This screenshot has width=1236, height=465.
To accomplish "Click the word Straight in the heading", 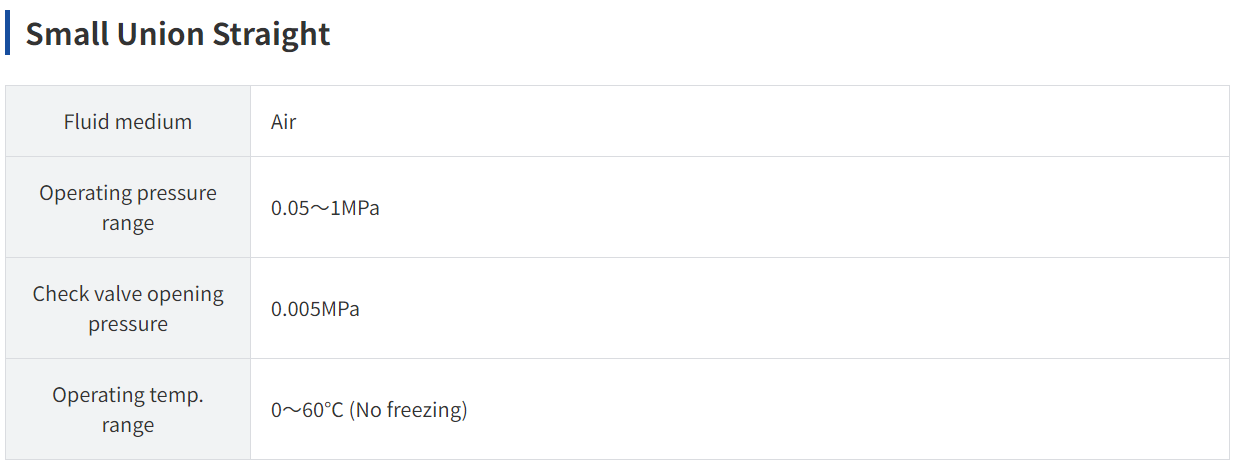I will (271, 33).
